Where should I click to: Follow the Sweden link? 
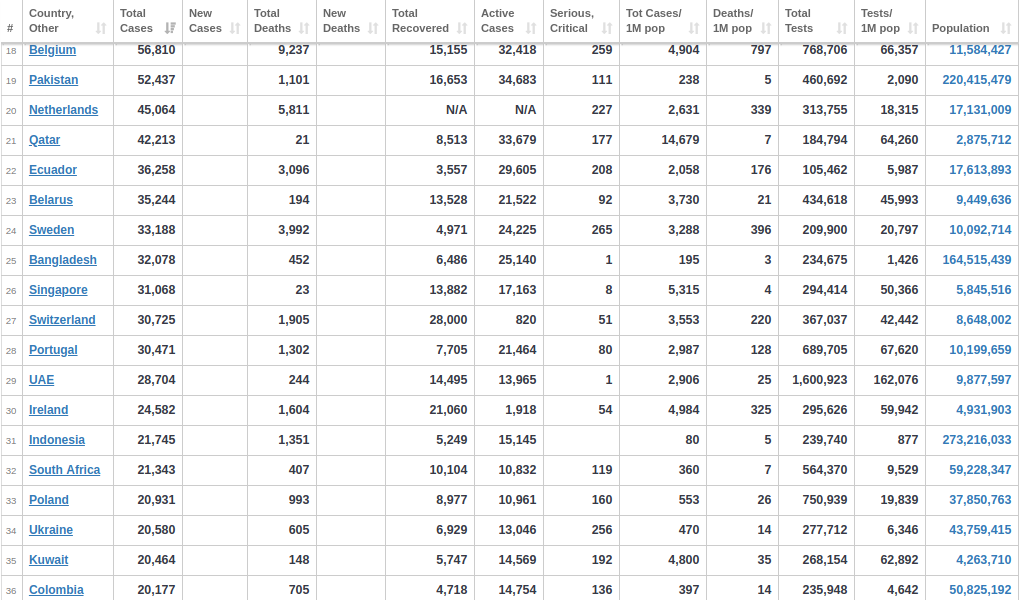(51, 229)
